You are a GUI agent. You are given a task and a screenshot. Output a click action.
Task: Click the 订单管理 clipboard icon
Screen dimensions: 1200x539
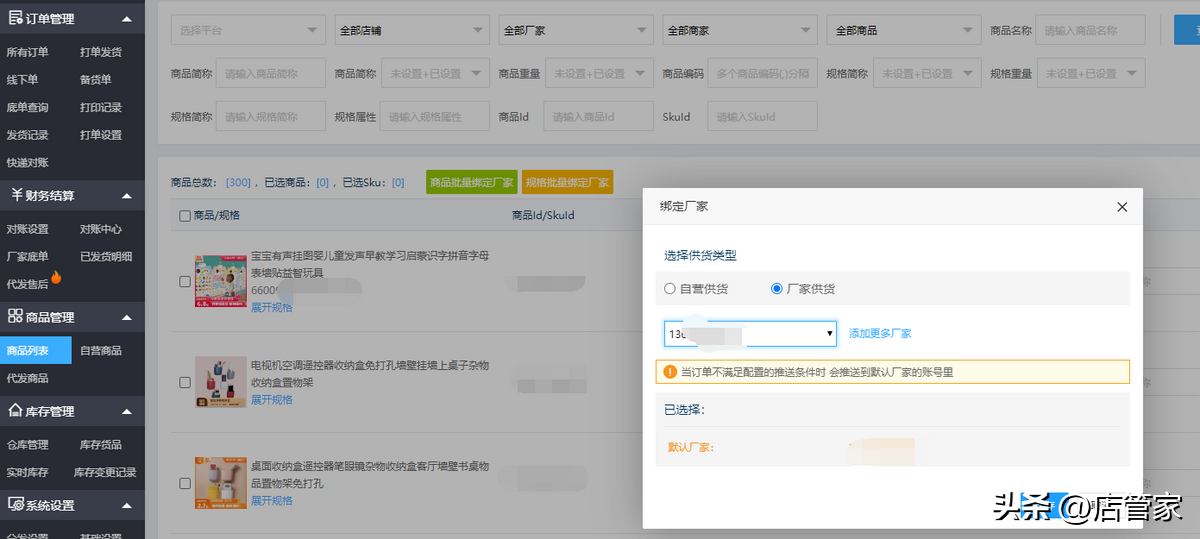(17, 19)
